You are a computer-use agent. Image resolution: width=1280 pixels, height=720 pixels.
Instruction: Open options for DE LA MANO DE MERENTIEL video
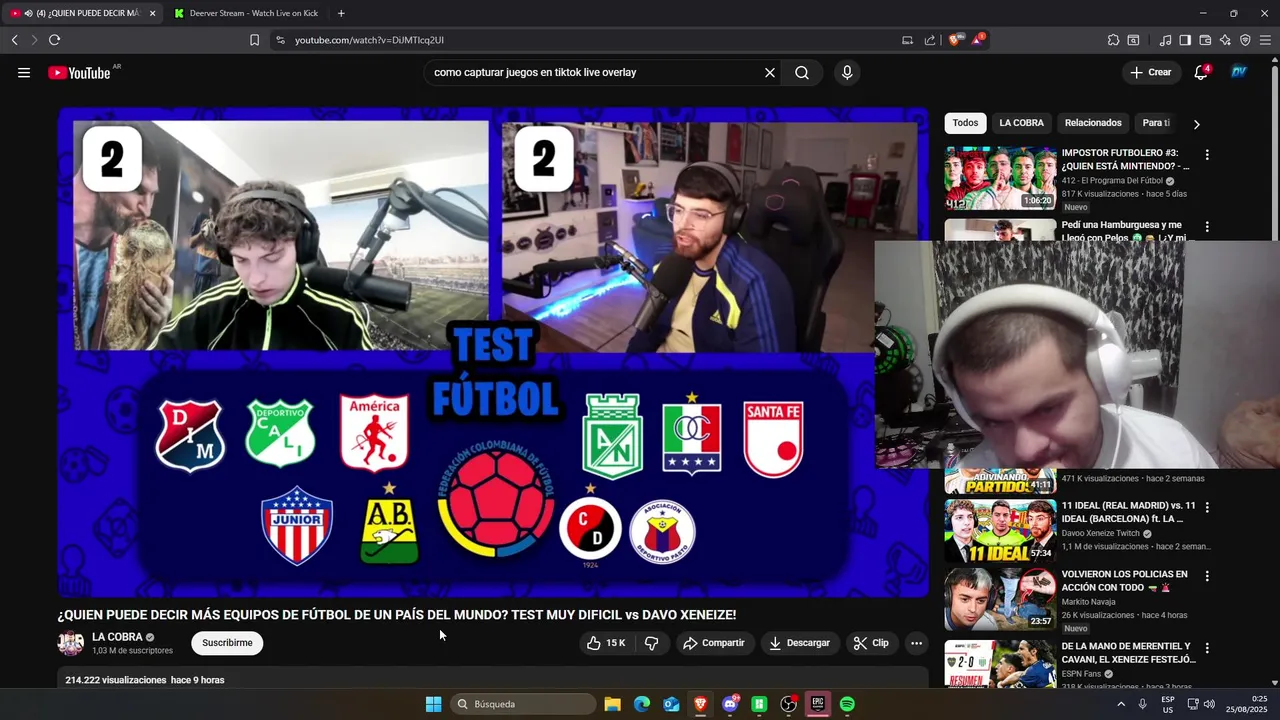[1207, 648]
